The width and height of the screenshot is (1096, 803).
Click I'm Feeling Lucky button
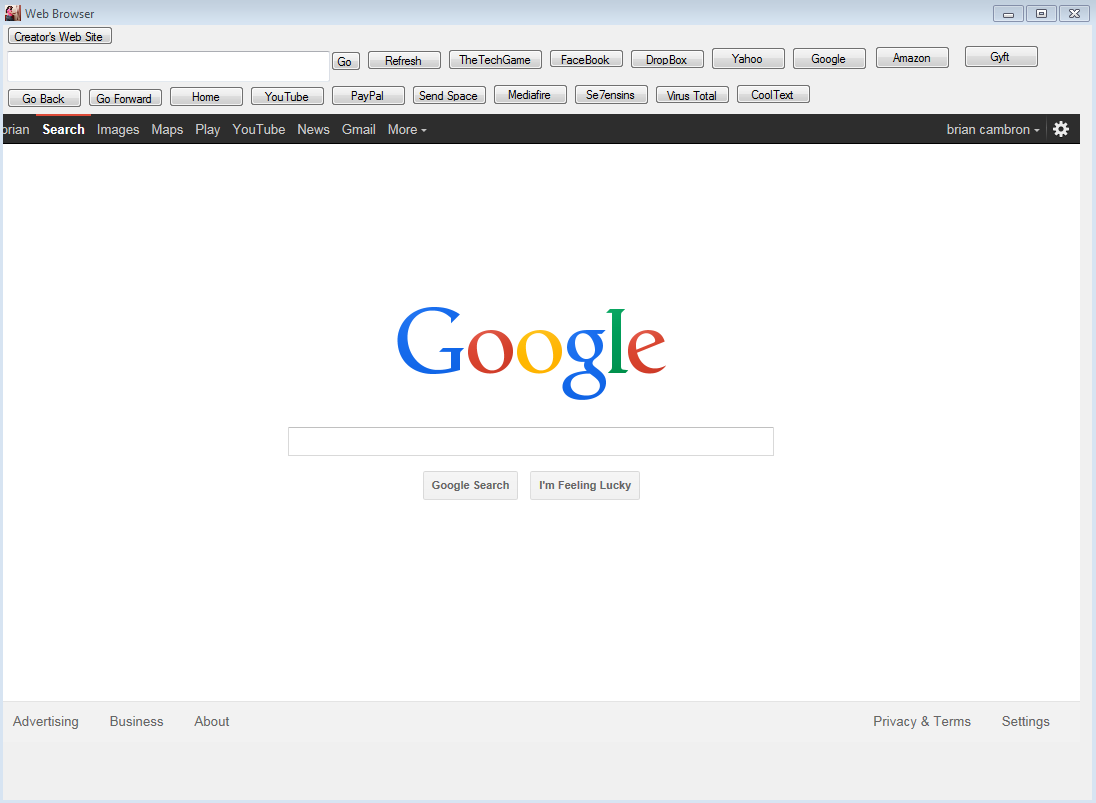(585, 486)
